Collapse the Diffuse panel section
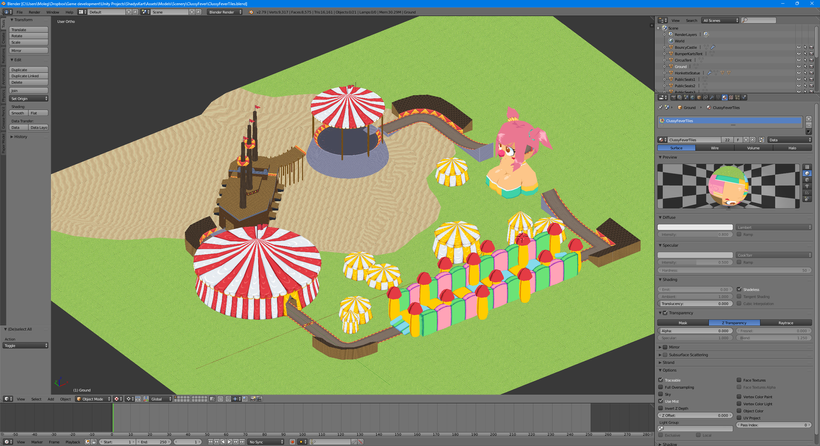The image size is (820, 446). coord(669,217)
